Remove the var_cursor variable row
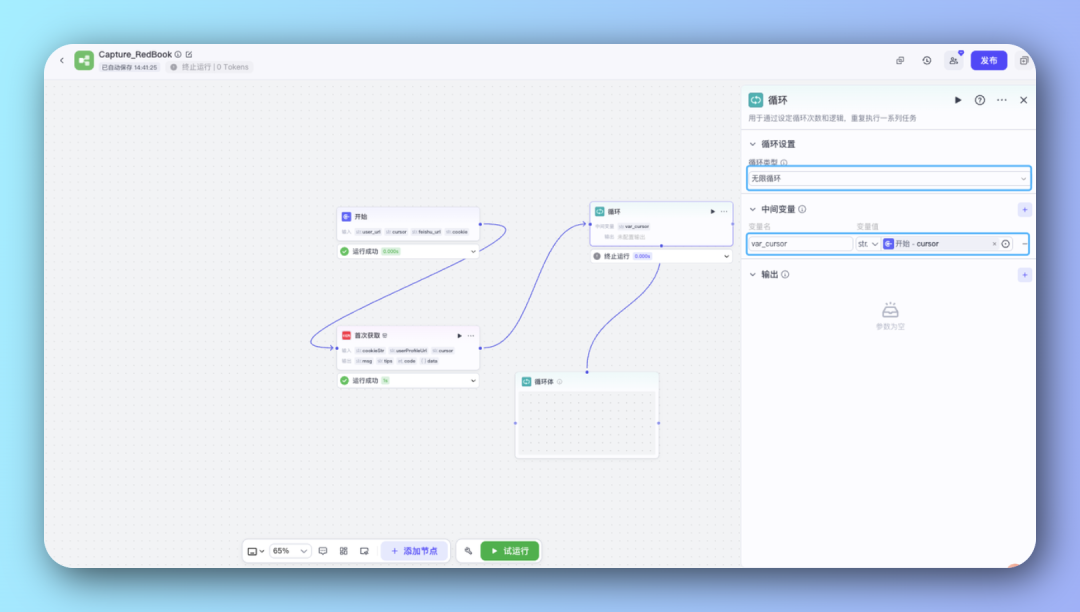 point(1024,244)
